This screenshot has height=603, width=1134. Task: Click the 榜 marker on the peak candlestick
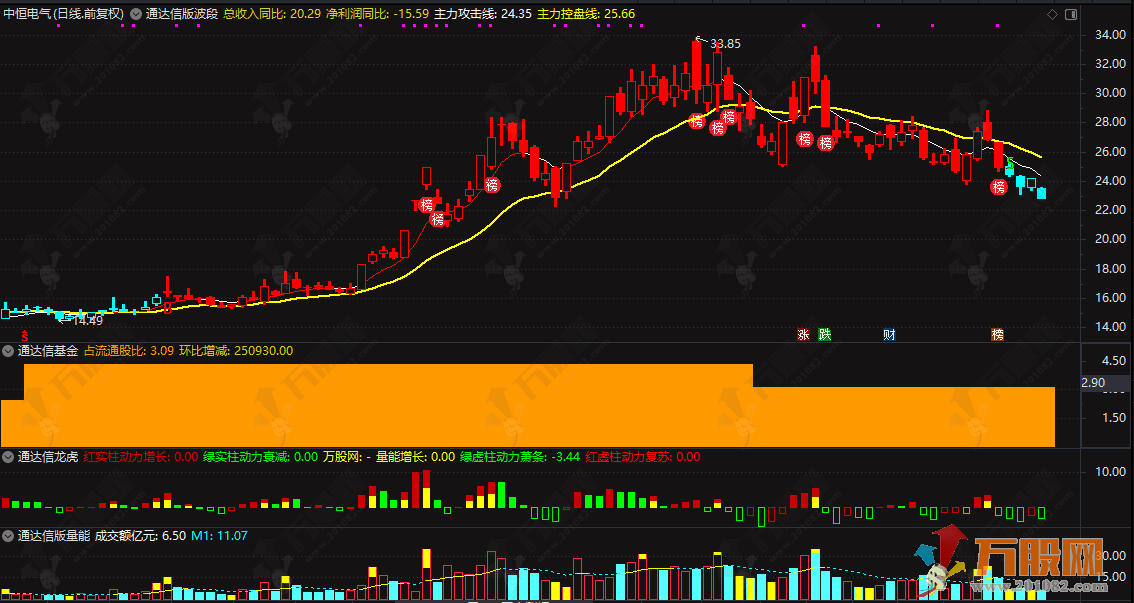(x=696, y=122)
